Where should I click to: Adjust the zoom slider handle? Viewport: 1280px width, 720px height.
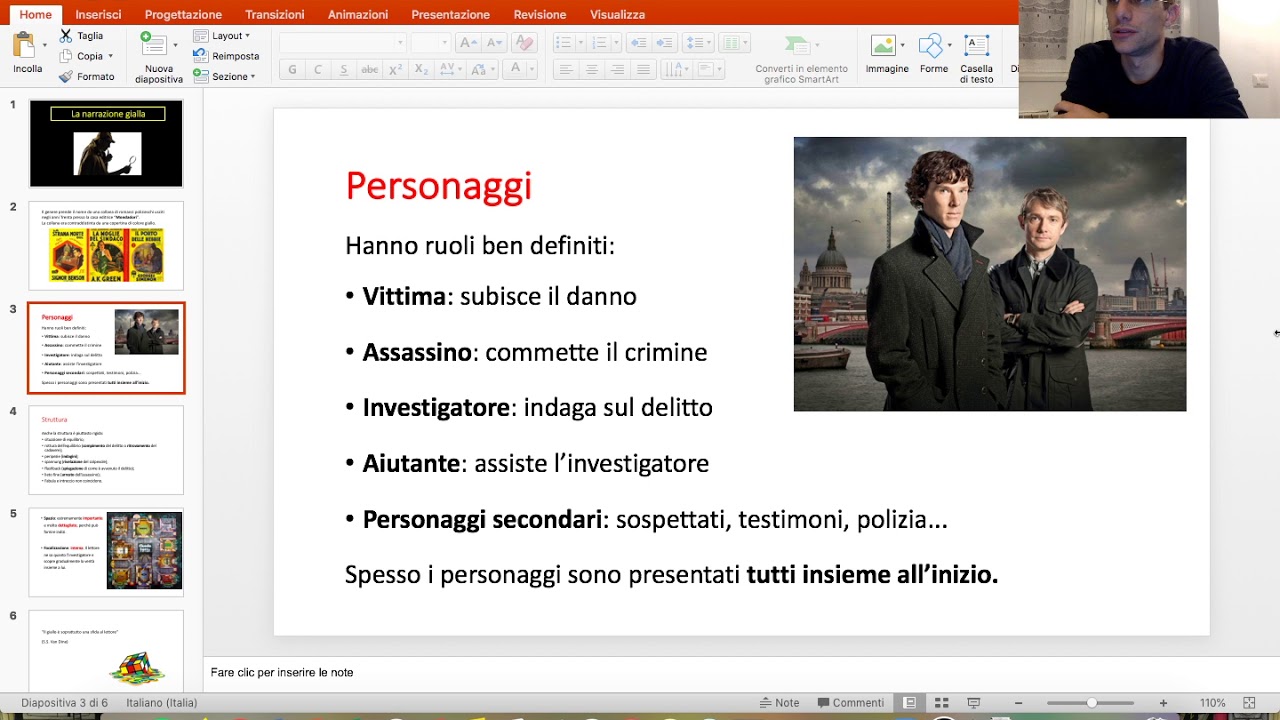[x=1091, y=703]
